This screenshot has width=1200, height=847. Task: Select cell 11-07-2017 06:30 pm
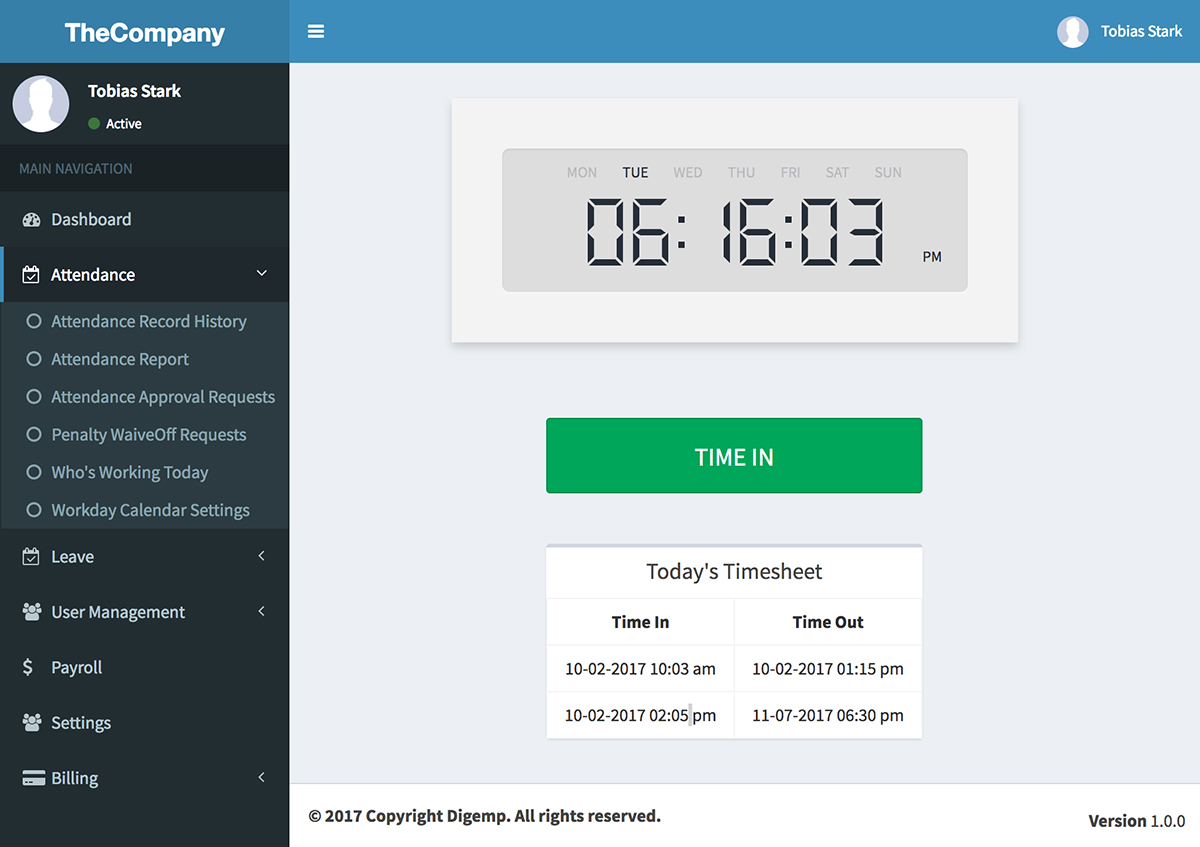(828, 715)
